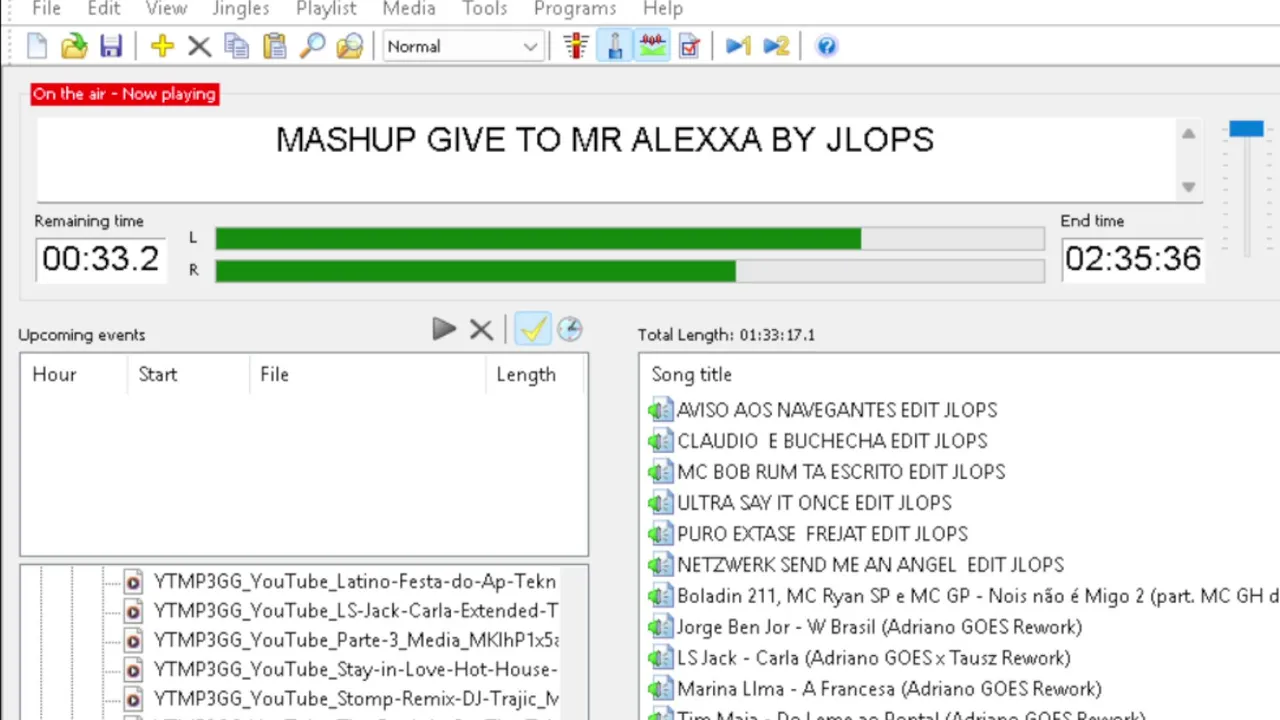Play the selected upcoming event

[444, 329]
